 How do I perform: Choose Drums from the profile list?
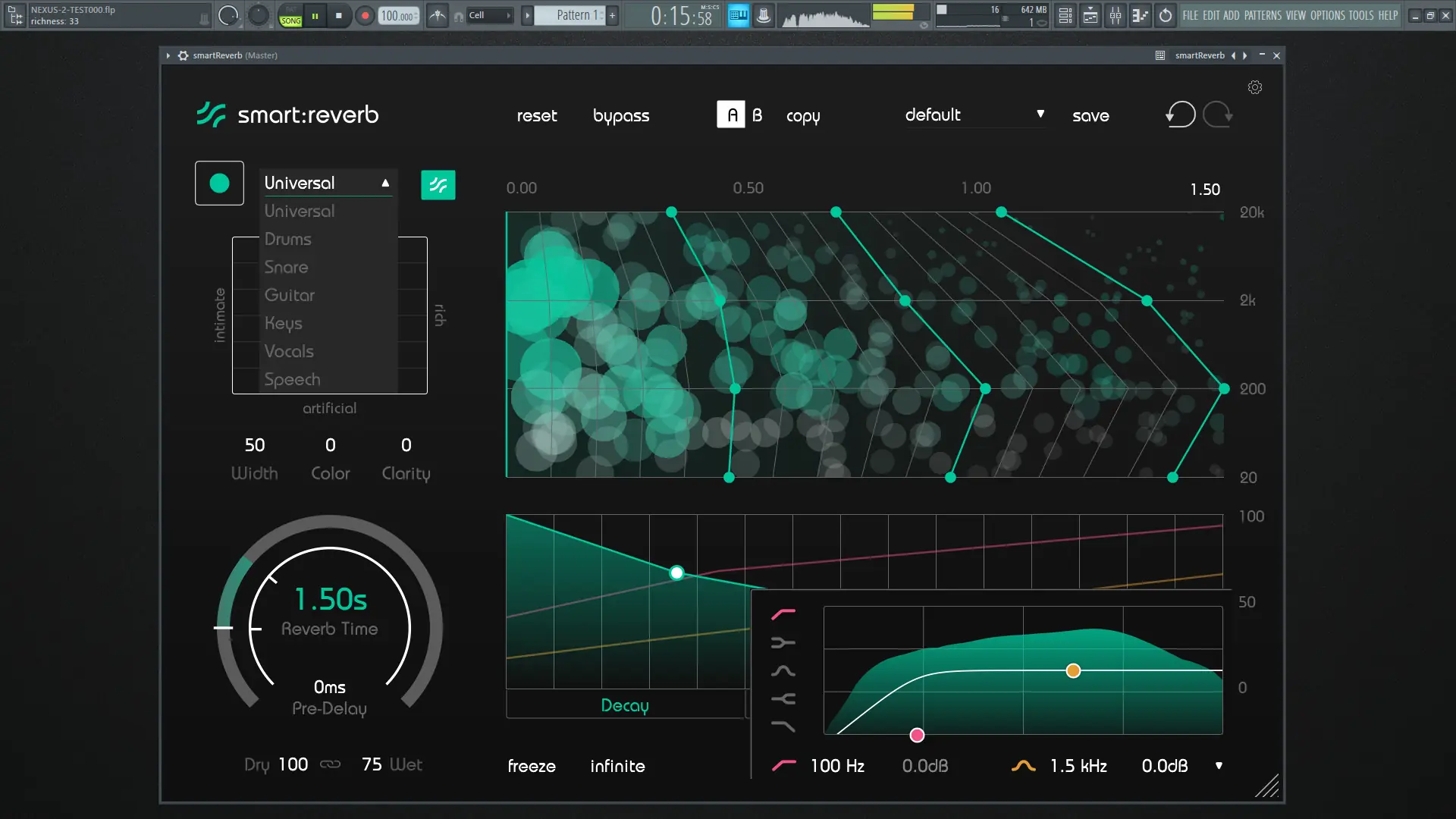(x=288, y=239)
